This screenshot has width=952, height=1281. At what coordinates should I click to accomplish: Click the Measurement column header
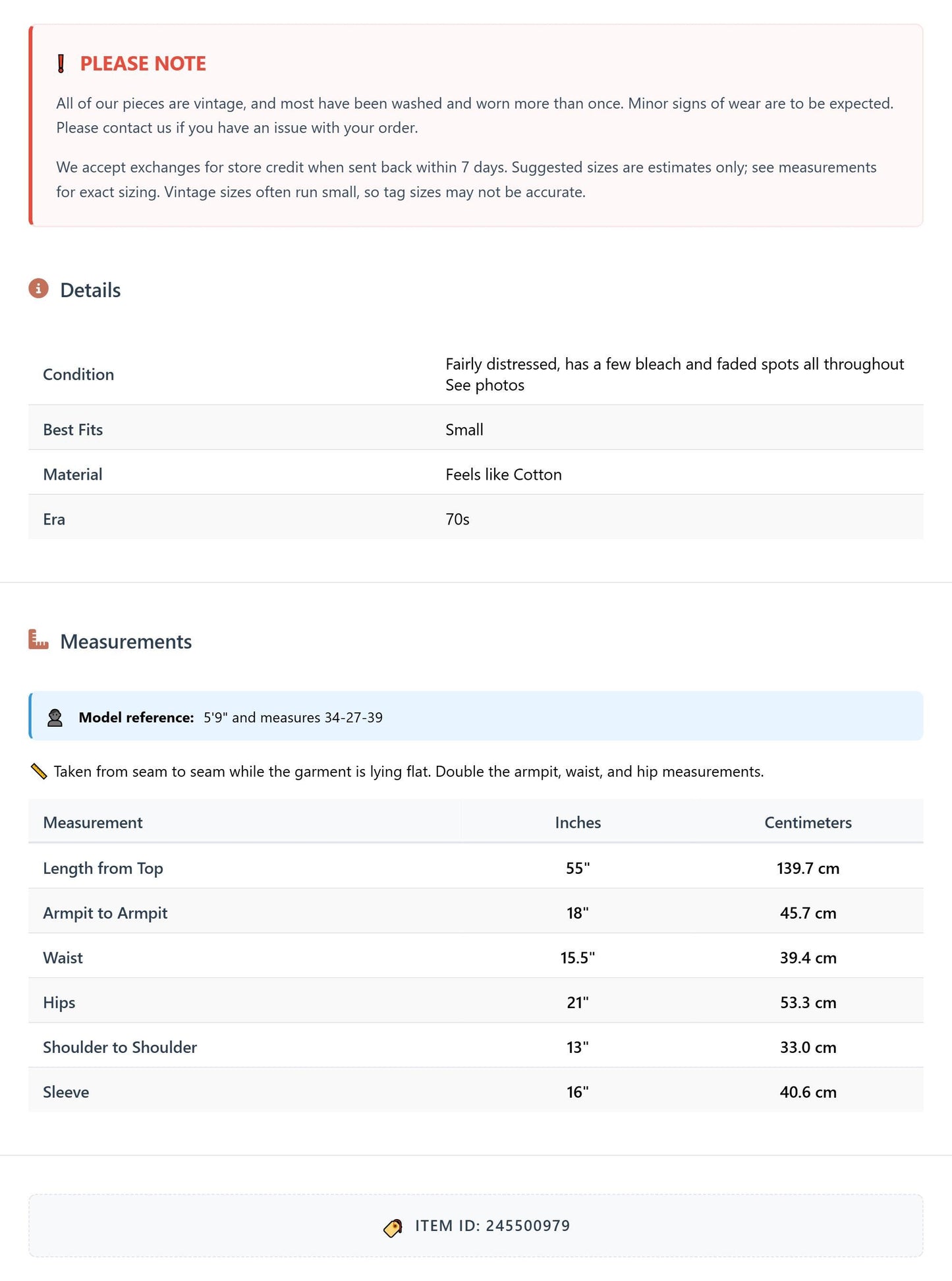93,822
